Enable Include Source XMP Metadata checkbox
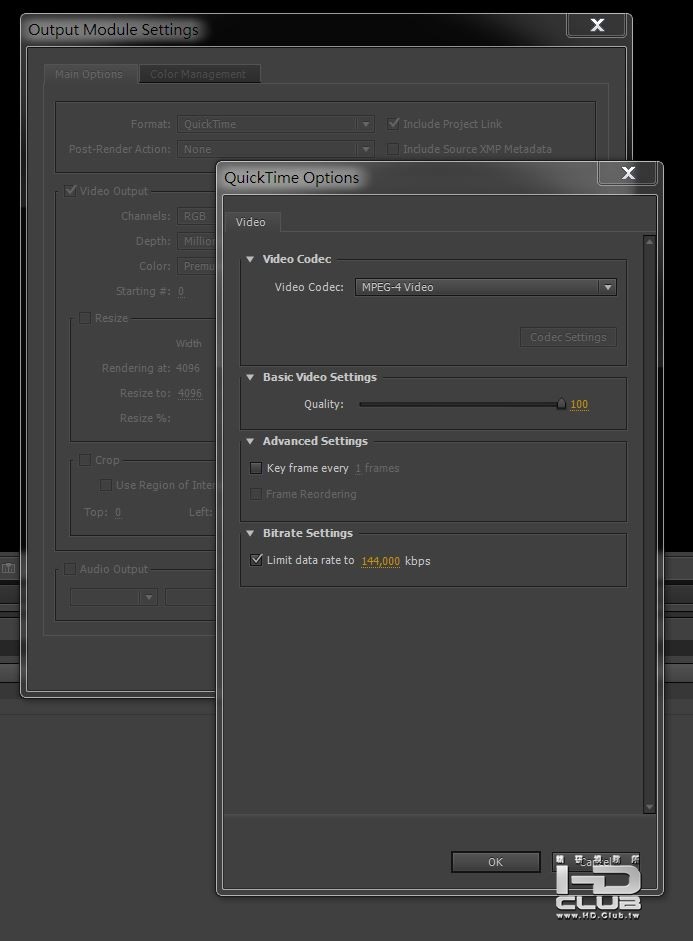This screenshot has width=693, height=941. click(x=392, y=149)
